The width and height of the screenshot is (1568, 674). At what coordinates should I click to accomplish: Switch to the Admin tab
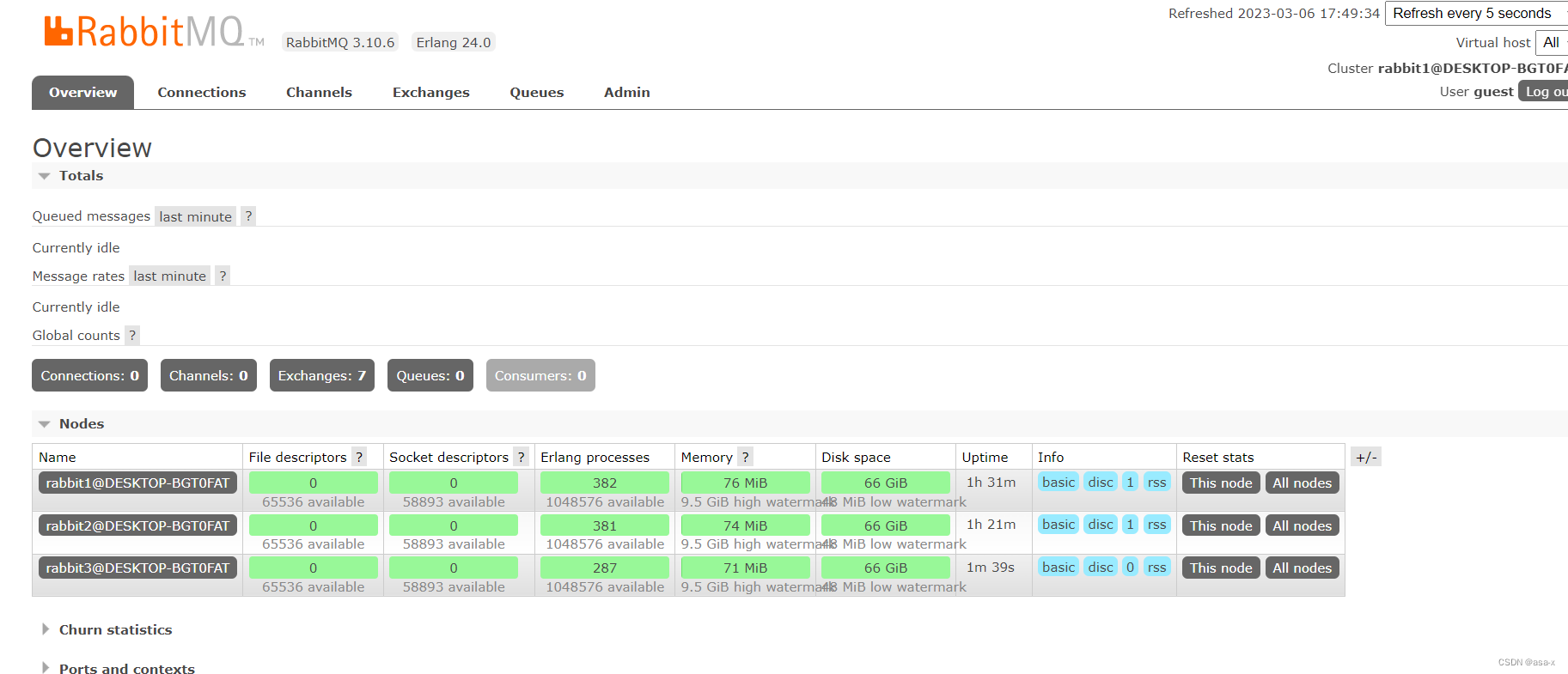coord(626,92)
